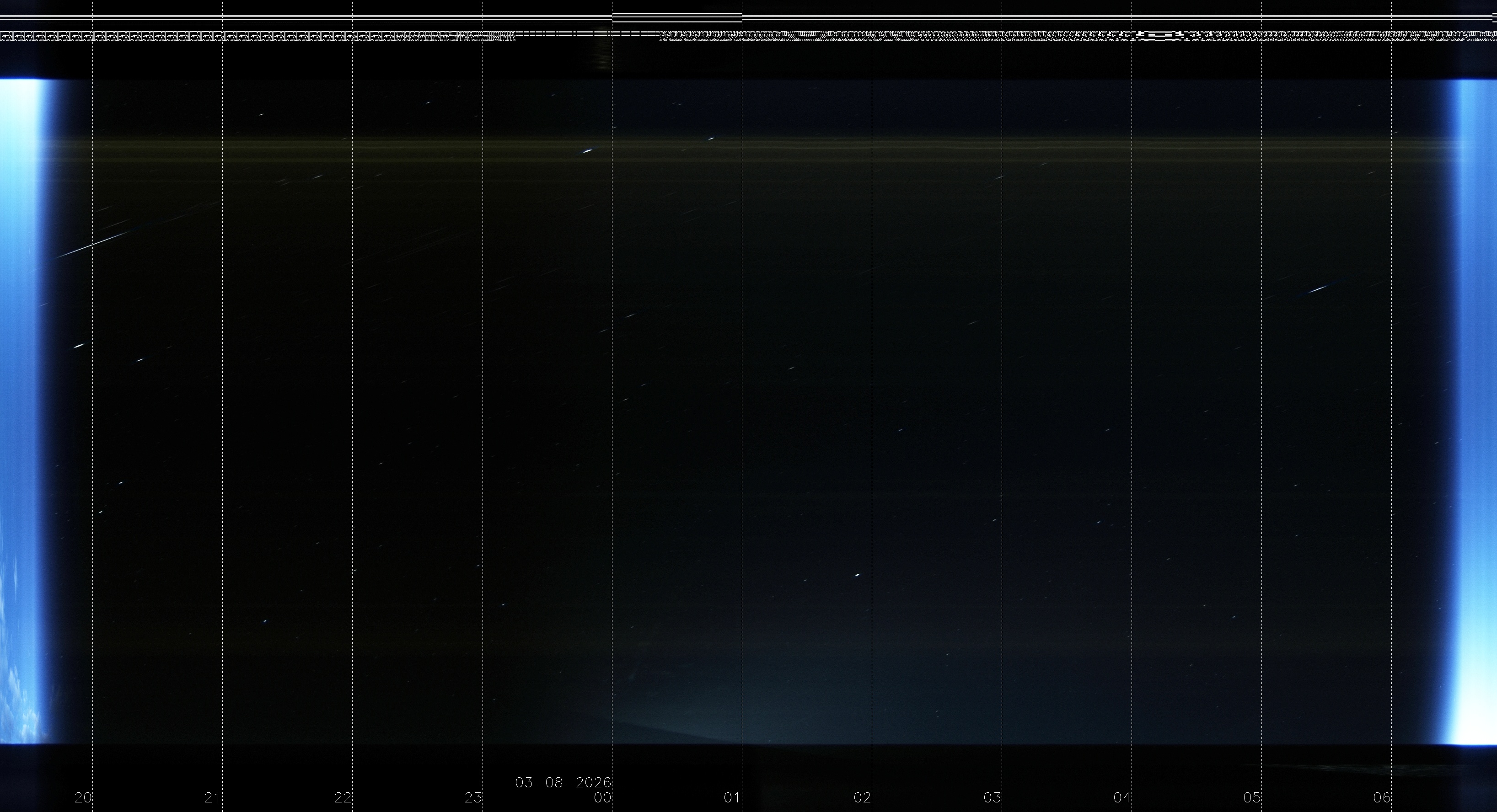Click the 05 hour label
The width and height of the screenshot is (1497, 812).
[x=1252, y=798]
